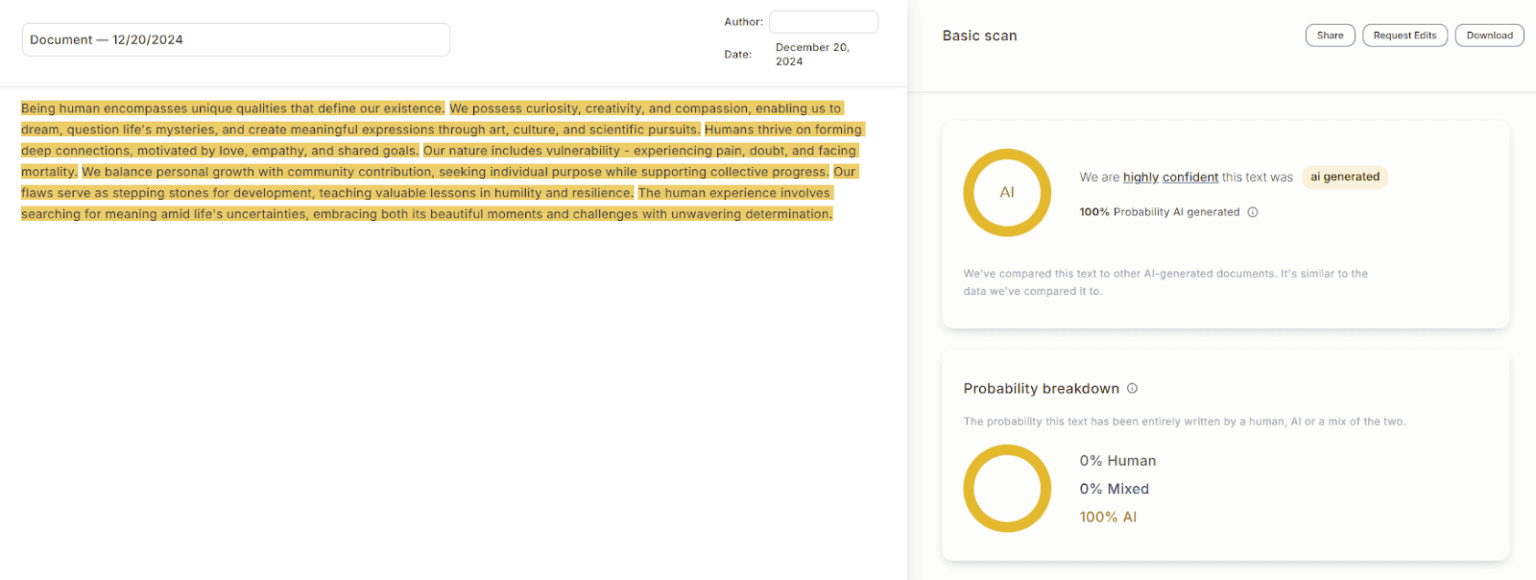This screenshot has width=1536, height=580.
Task: Click the Probability breakdown donut chart
Action: click(x=1006, y=488)
